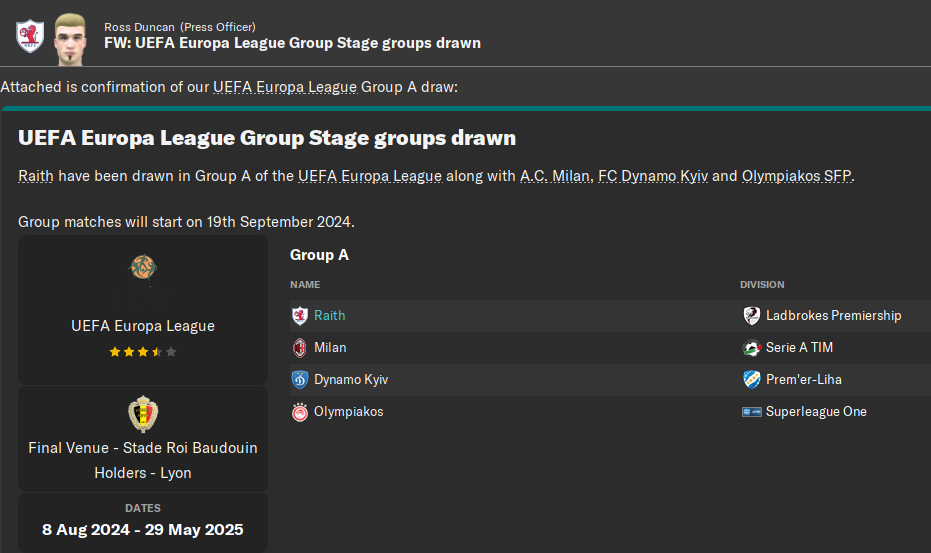Open A.C. Milan link in the news text
This screenshot has height=553, width=931.
coord(554,176)
